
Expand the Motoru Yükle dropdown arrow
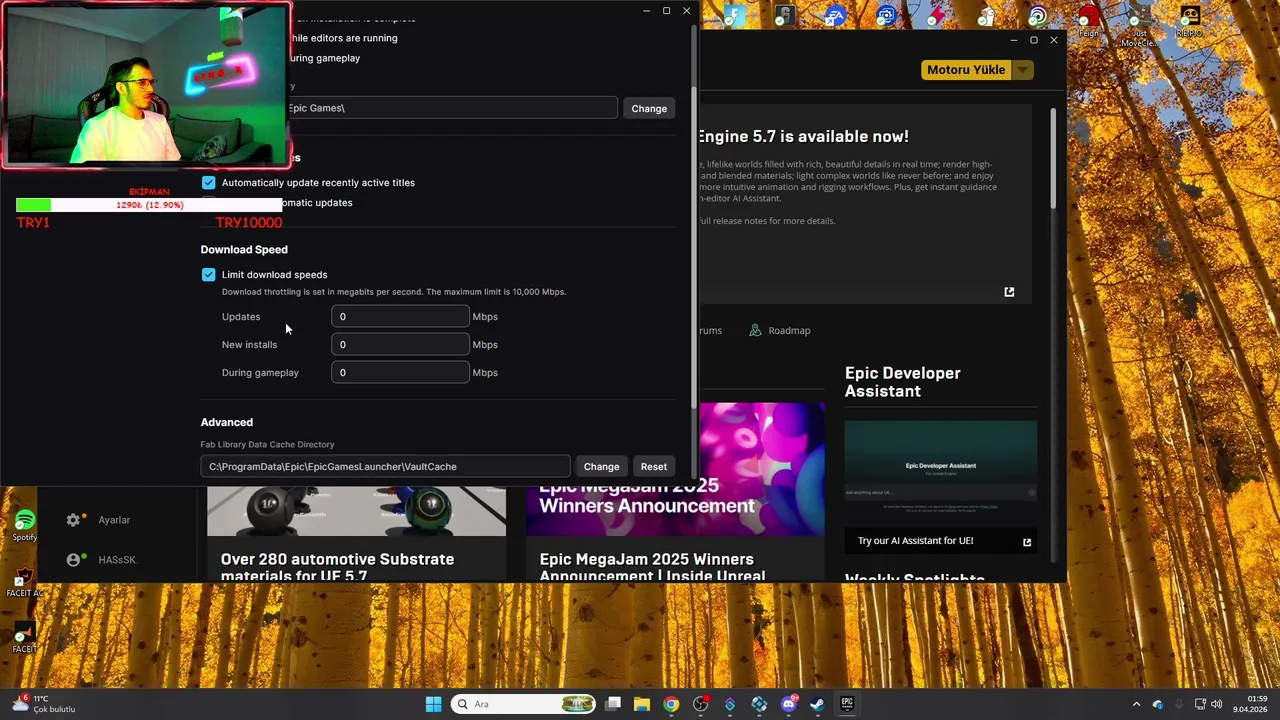click(x=1022, y=70)
